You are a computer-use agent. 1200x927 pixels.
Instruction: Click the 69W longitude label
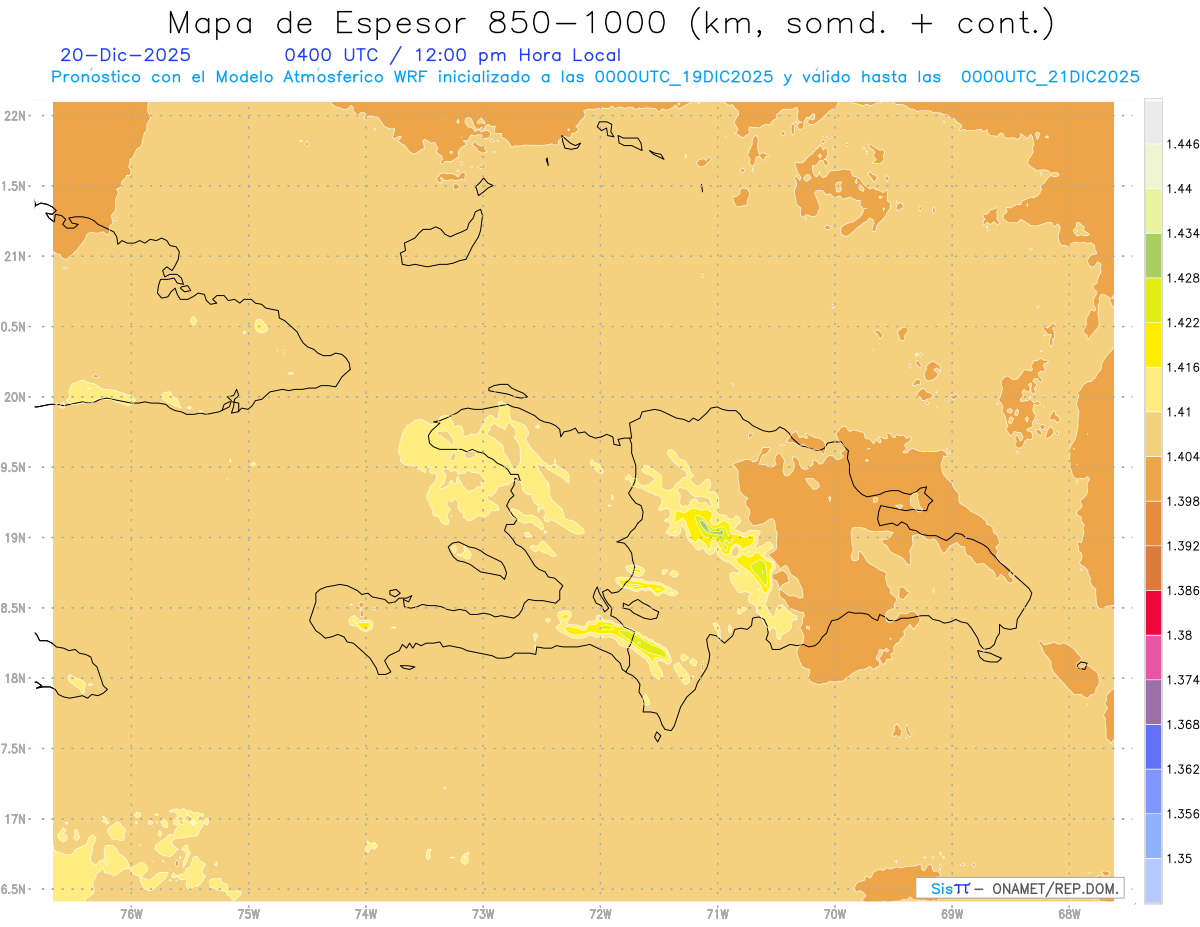952,913
